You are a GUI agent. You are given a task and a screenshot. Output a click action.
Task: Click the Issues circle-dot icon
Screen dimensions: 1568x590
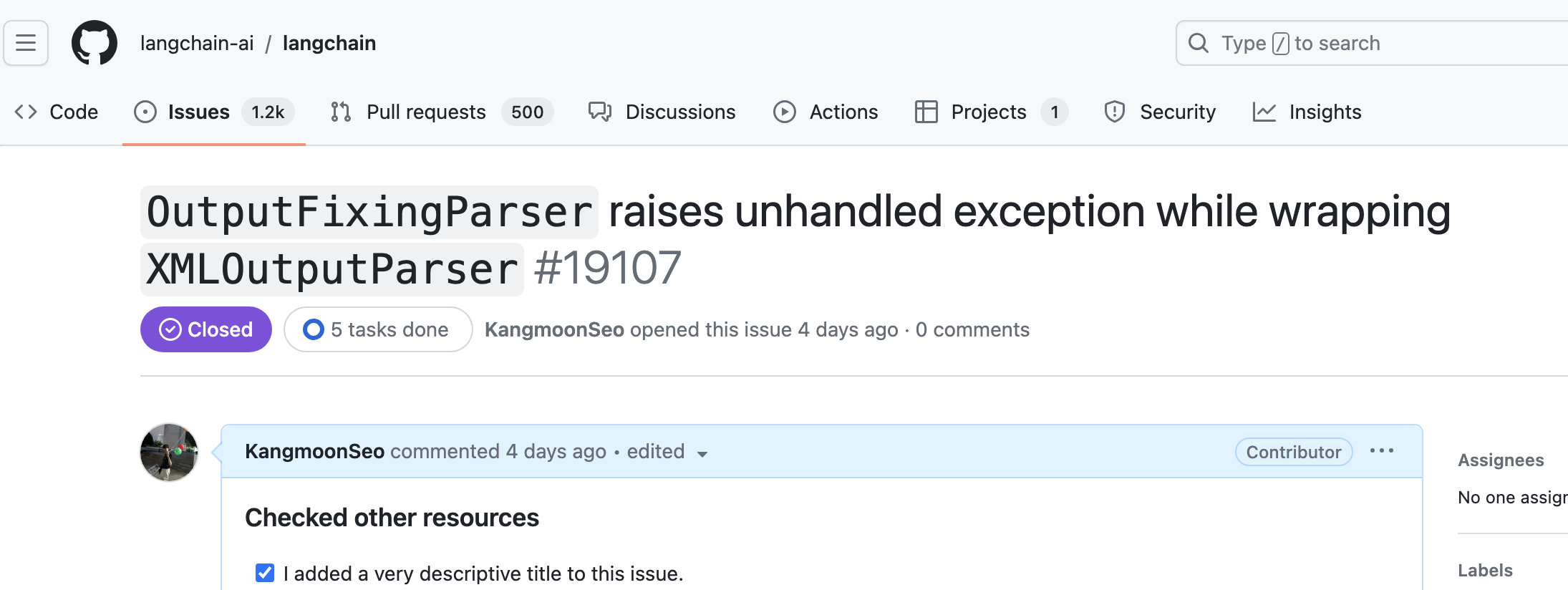point(146,112)
